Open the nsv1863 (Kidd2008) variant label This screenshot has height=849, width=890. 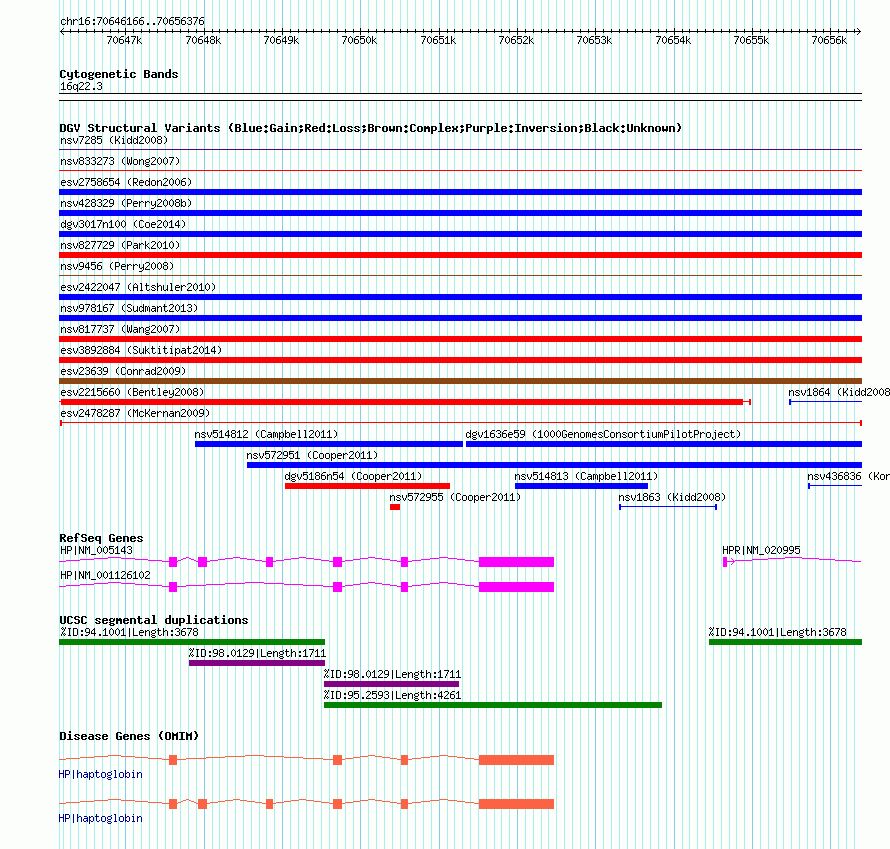coord(672,497)
